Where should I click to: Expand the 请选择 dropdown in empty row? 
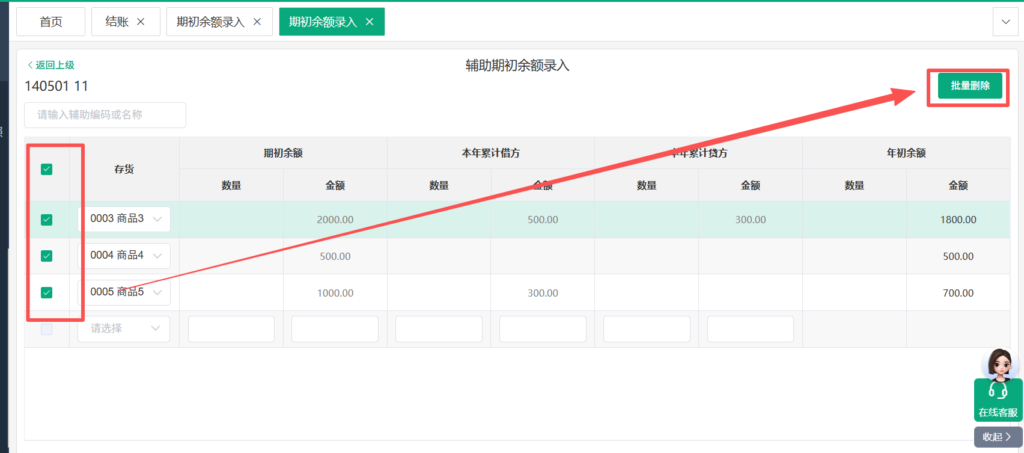coord(124,328)
